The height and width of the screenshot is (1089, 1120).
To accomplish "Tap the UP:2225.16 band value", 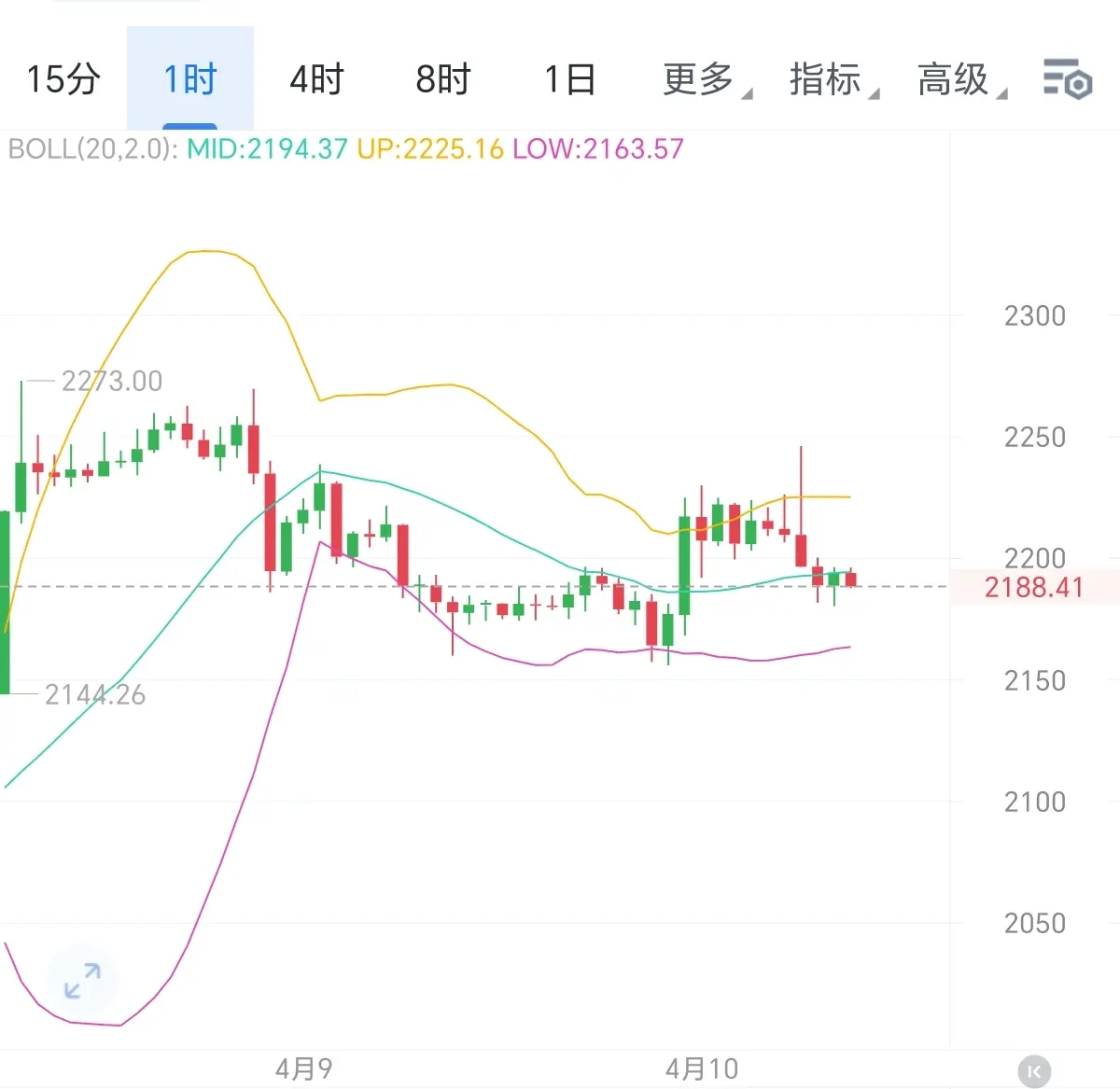I will pos(430,149).
